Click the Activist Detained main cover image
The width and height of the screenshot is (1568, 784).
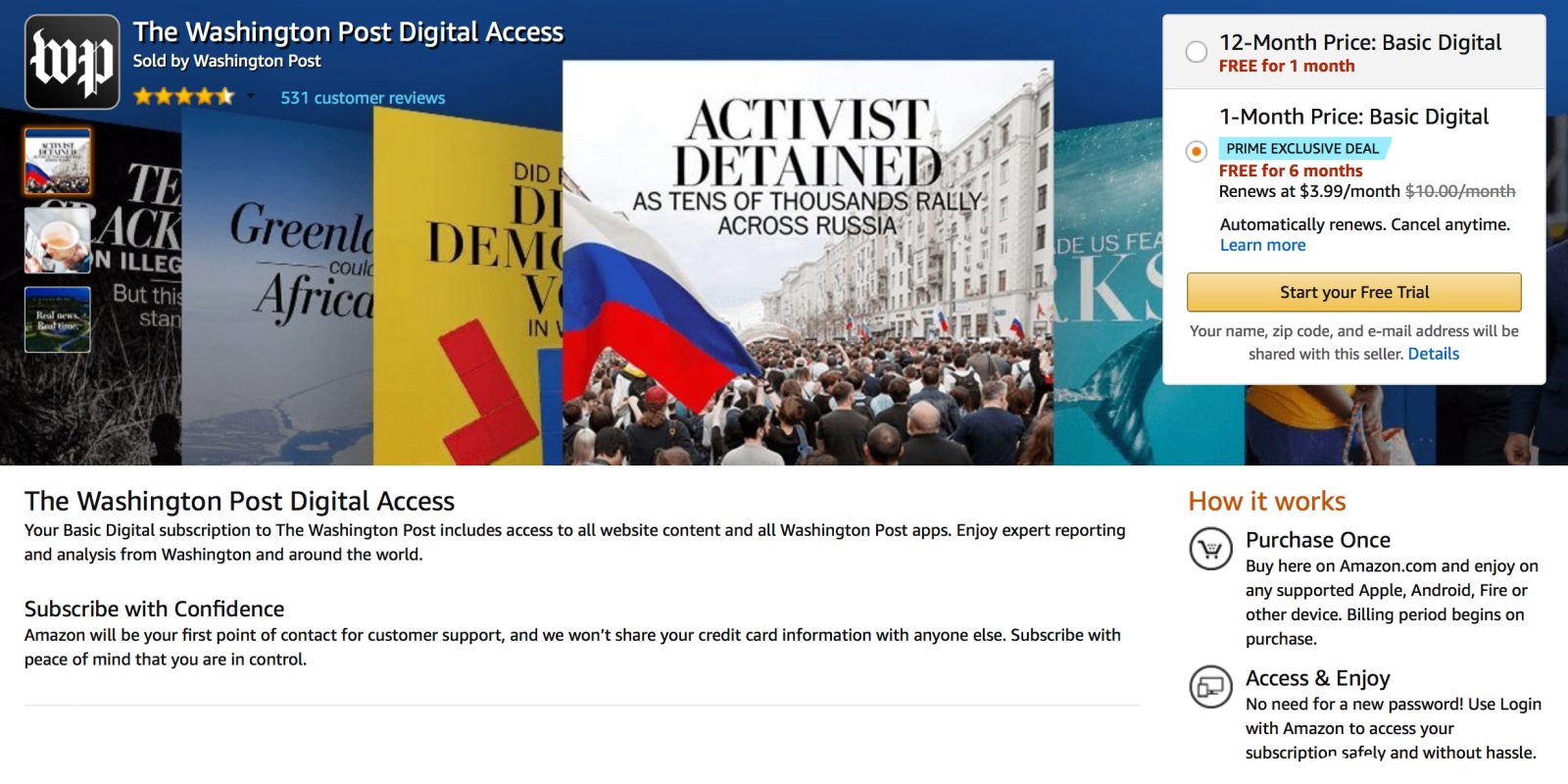808,263
